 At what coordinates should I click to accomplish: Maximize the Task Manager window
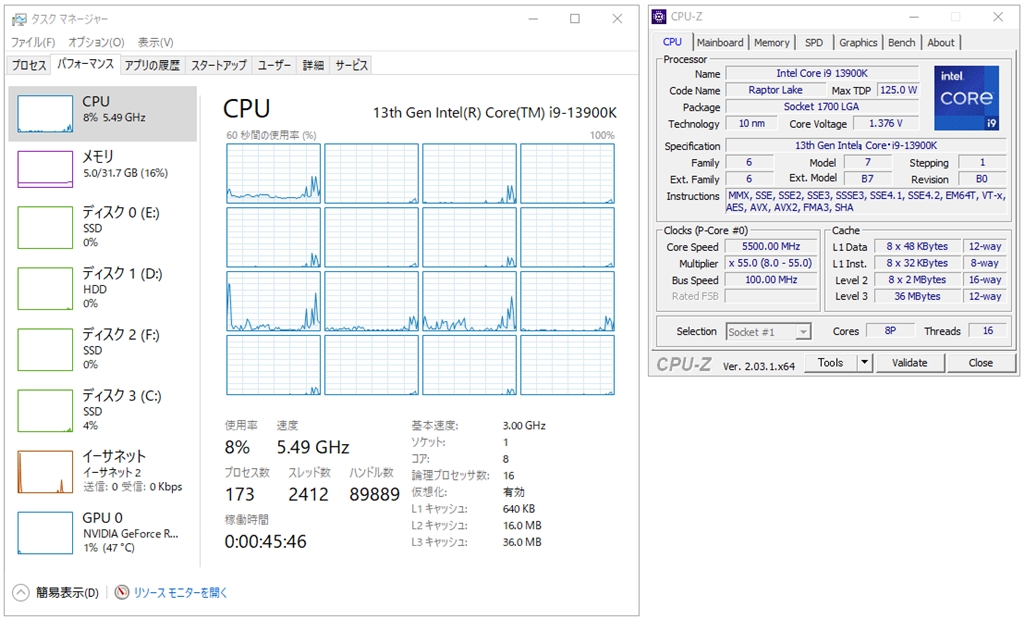[575, 19]
